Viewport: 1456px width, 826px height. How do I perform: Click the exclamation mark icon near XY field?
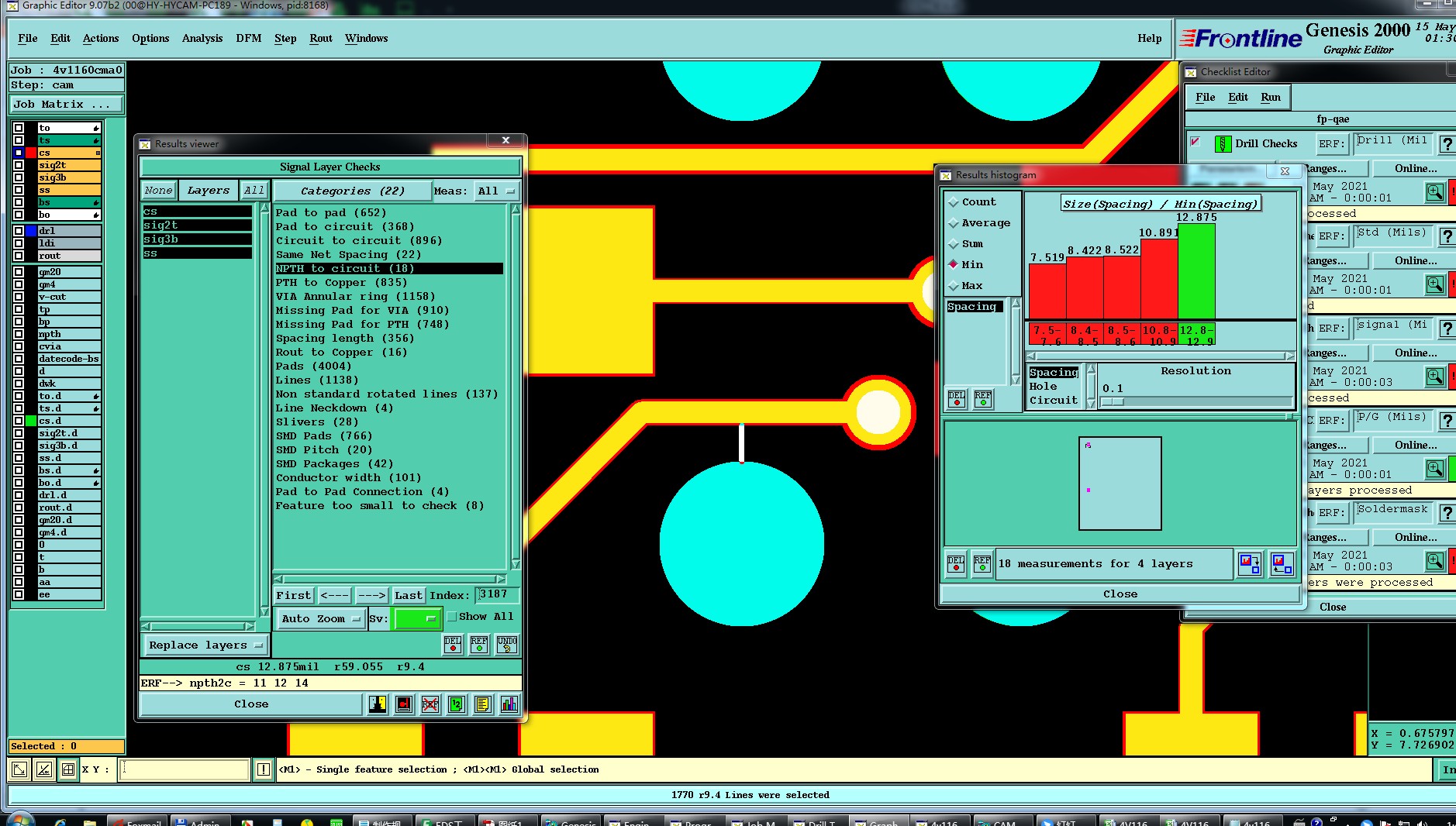pos(264,769)
